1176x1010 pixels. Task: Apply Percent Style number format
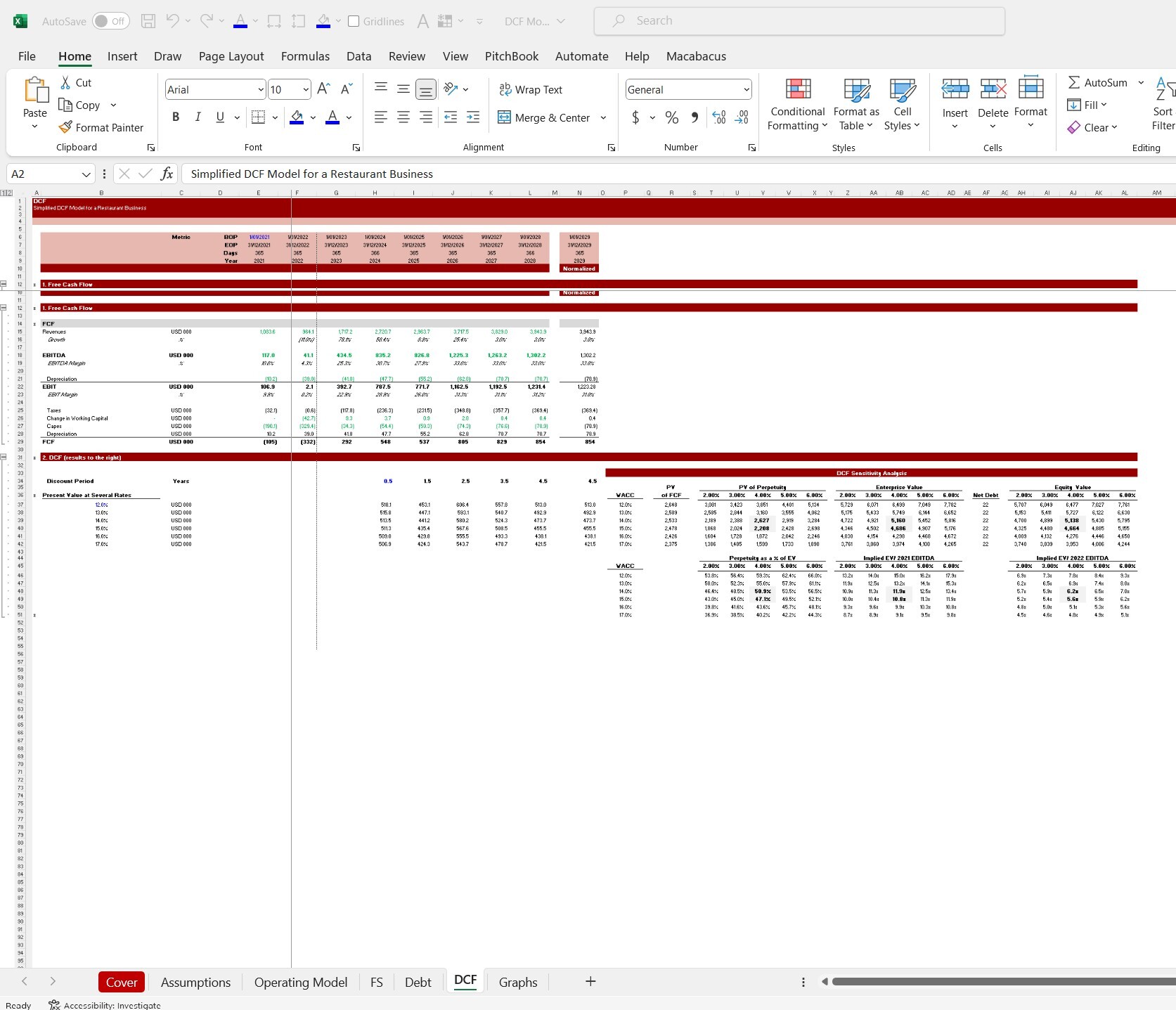tap(671, 117)
